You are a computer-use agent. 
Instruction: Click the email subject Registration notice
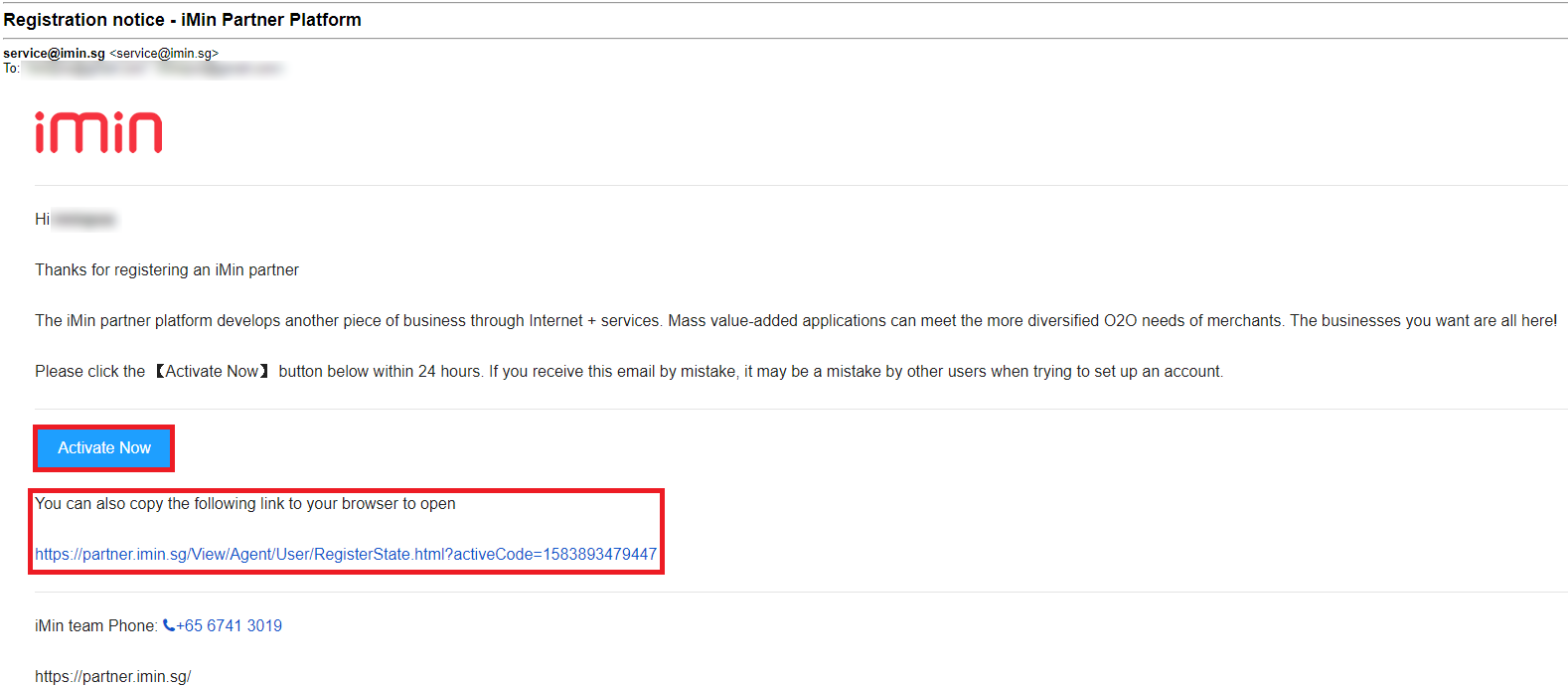point(183,20)
